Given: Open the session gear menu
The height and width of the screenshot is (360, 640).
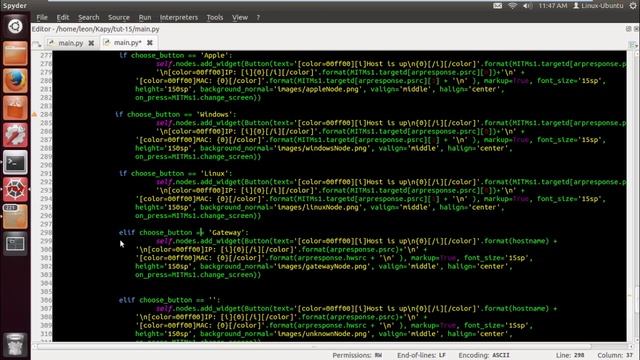Looking at the screenshot, I should tap(633, 6).
